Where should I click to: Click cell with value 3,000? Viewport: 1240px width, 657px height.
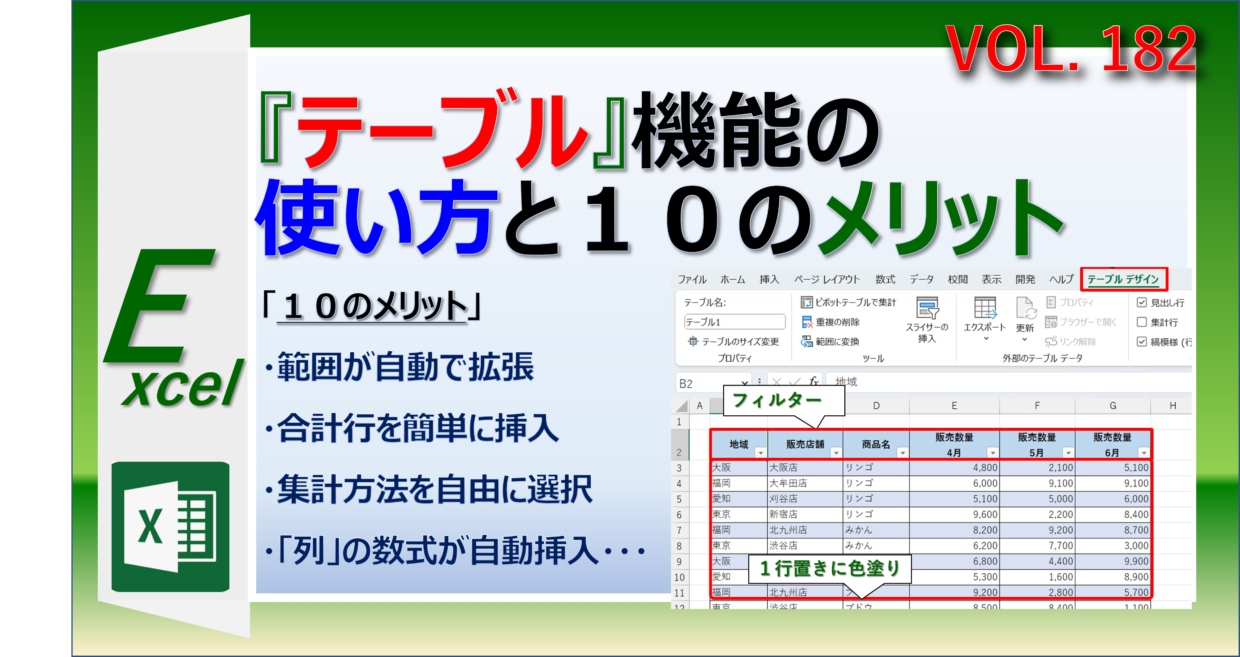(x=1113, y=546)
